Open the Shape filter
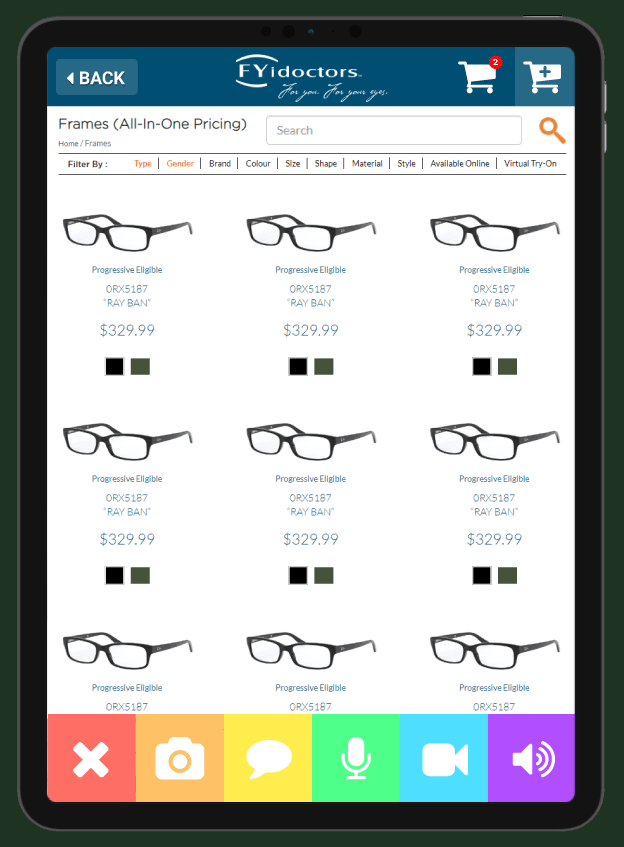The height and width of the screenshot is (847, 624). point(326,164)
